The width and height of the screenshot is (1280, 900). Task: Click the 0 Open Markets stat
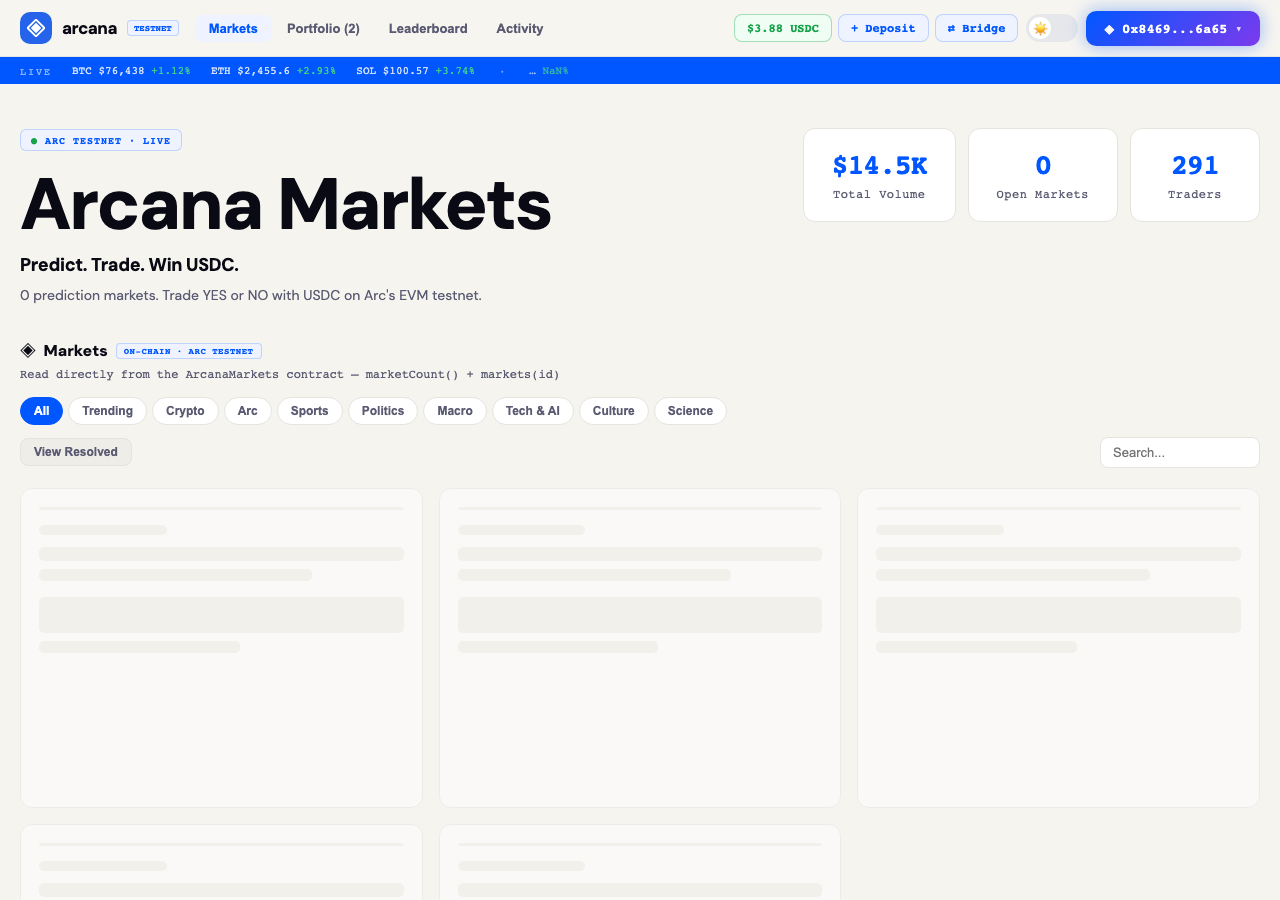click(x=1042, y=175)
